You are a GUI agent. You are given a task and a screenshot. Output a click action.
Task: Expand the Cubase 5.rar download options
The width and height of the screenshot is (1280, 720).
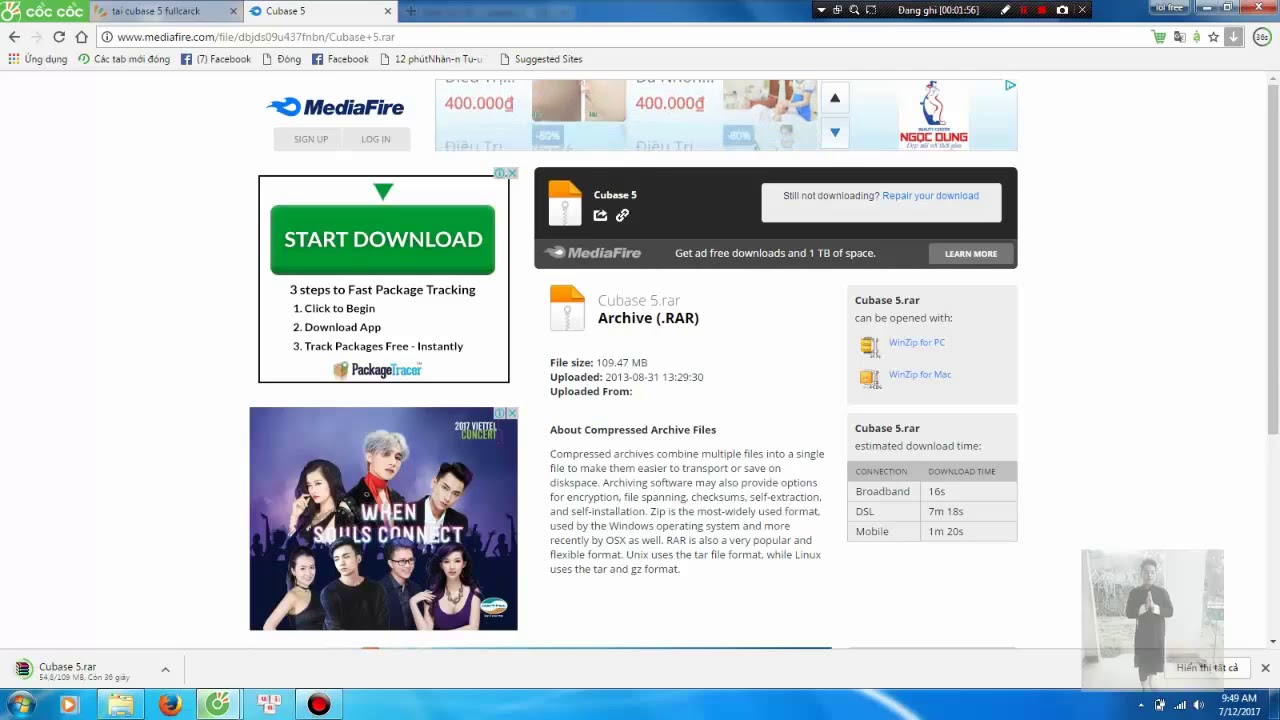pyautogui.click(x=165, y=670)
